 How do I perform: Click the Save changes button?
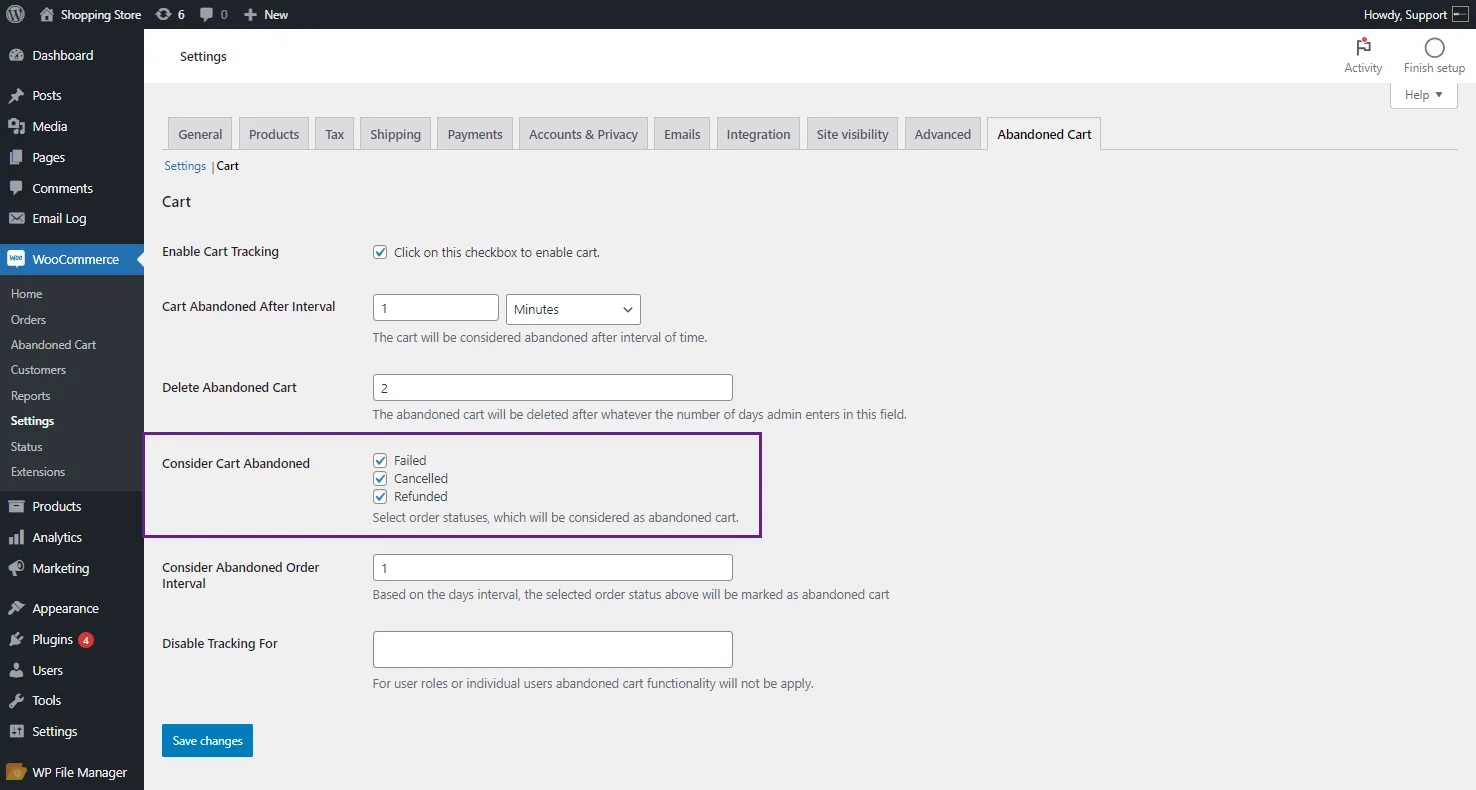pyautogui.click(x=207, y=741)
